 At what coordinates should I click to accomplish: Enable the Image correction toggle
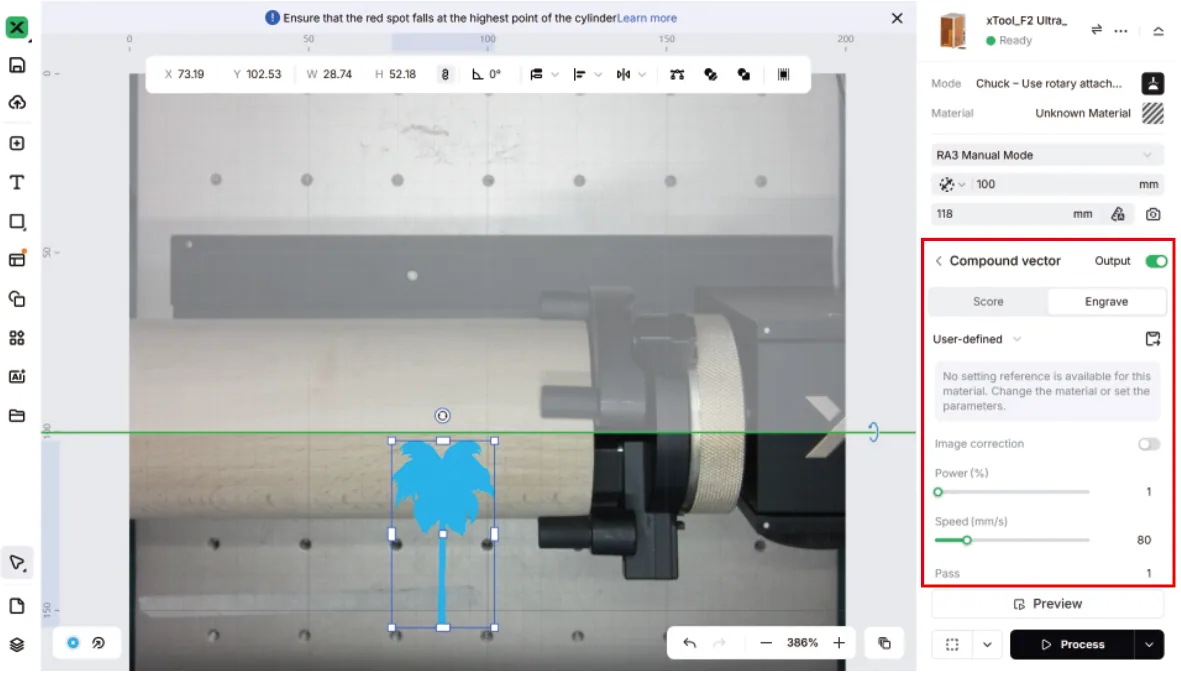click(x=1149, y=444)
